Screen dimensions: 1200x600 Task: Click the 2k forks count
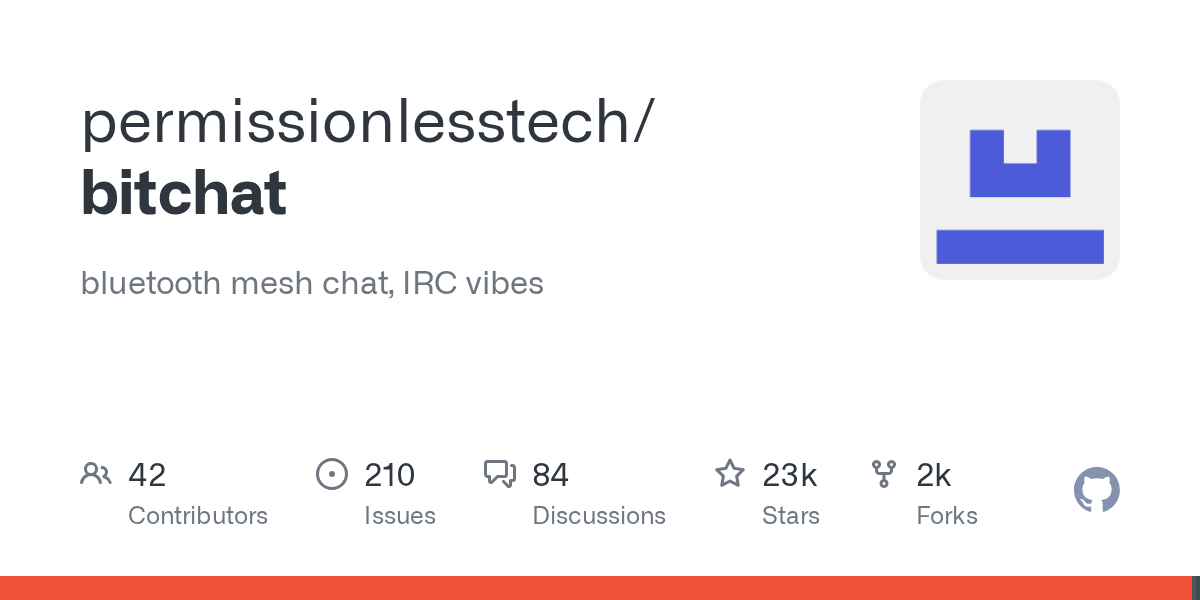(934, 475)
